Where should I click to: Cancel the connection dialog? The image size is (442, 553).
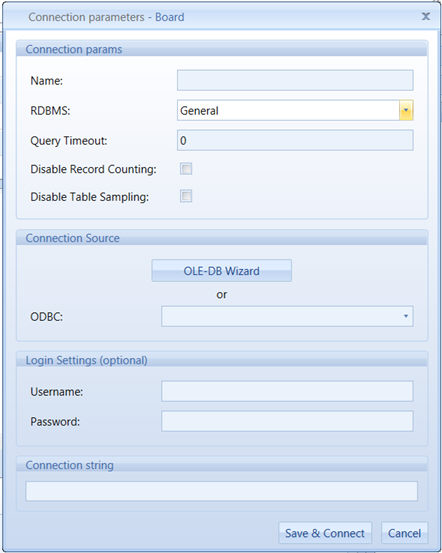[404, 533]
